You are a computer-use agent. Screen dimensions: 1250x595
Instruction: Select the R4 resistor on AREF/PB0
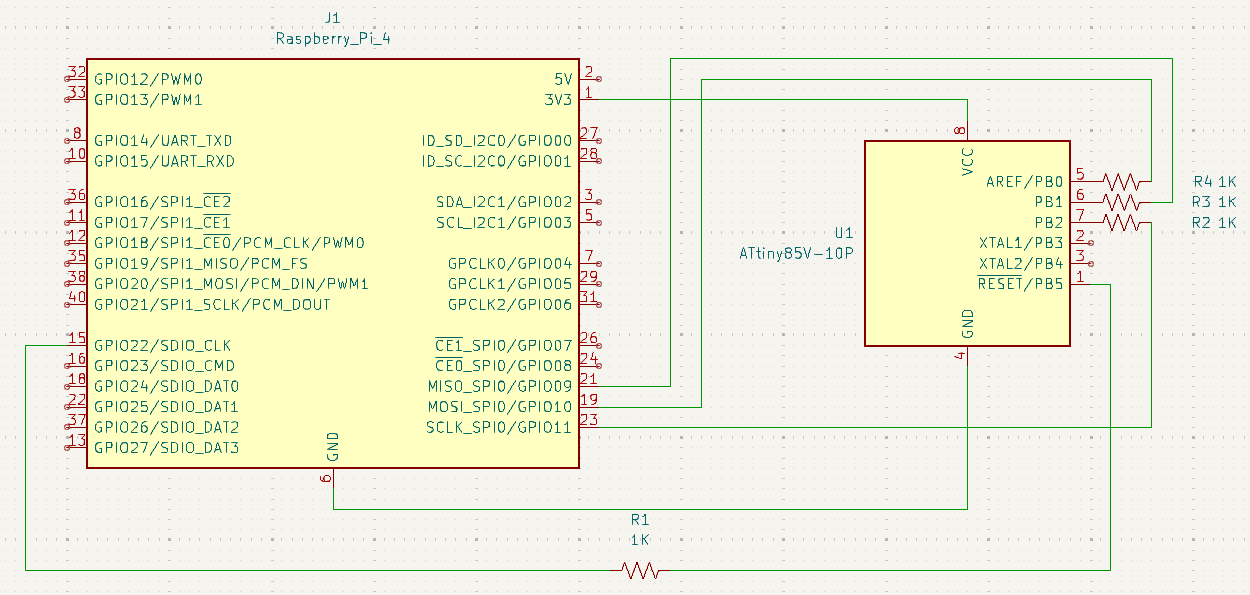click(1122, 181)
